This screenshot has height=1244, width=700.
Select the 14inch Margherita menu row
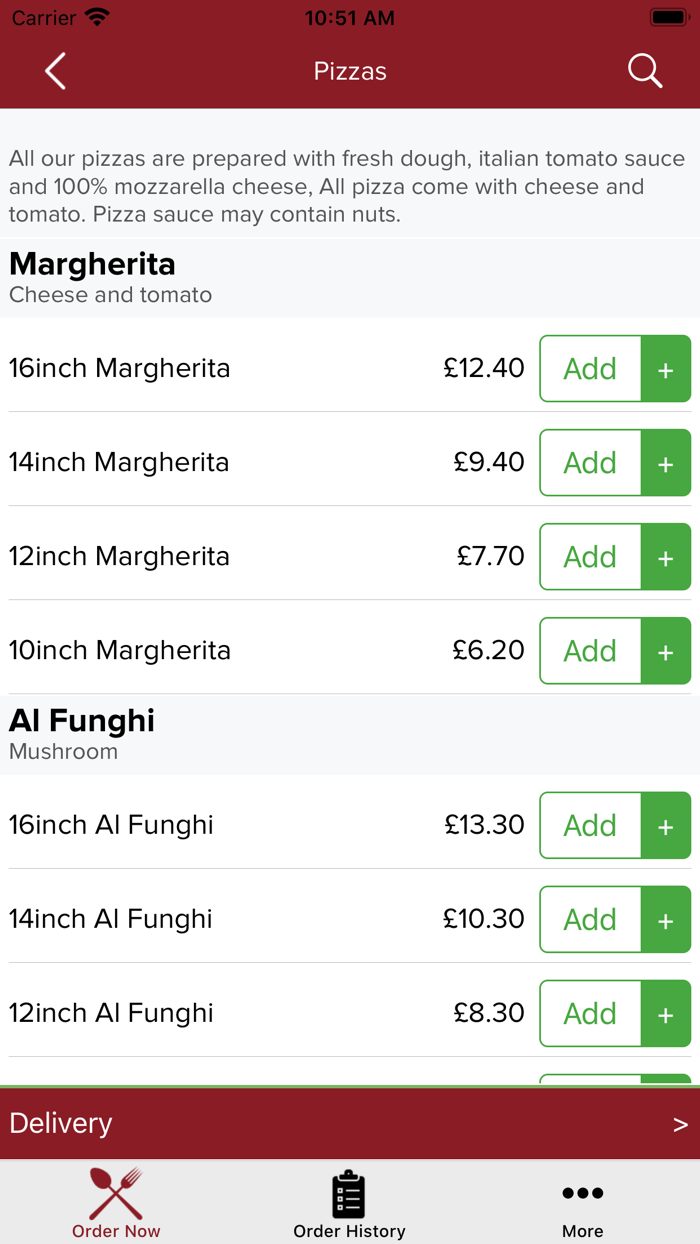coord(119,463)
